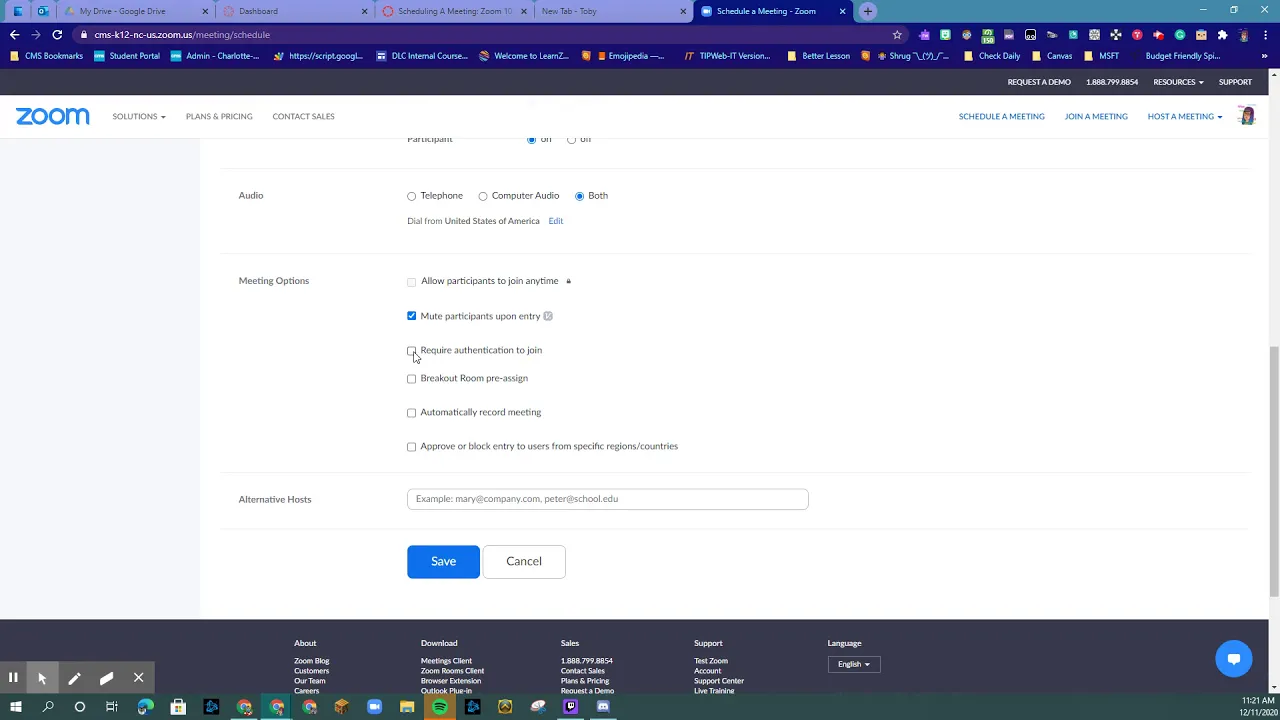The width and height of the screenshot is (1280, 720).
Task: Click Join a Meeting in header
Action: pyautogui.click(x=1096, y=116)
